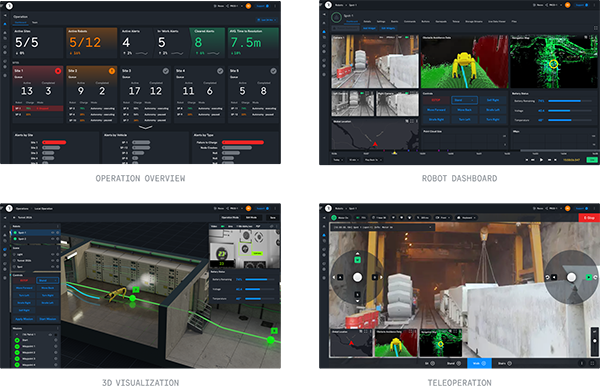Click rotate-left button on right joystick
Screen dimensions: 600x386
(x=554, y=277)
